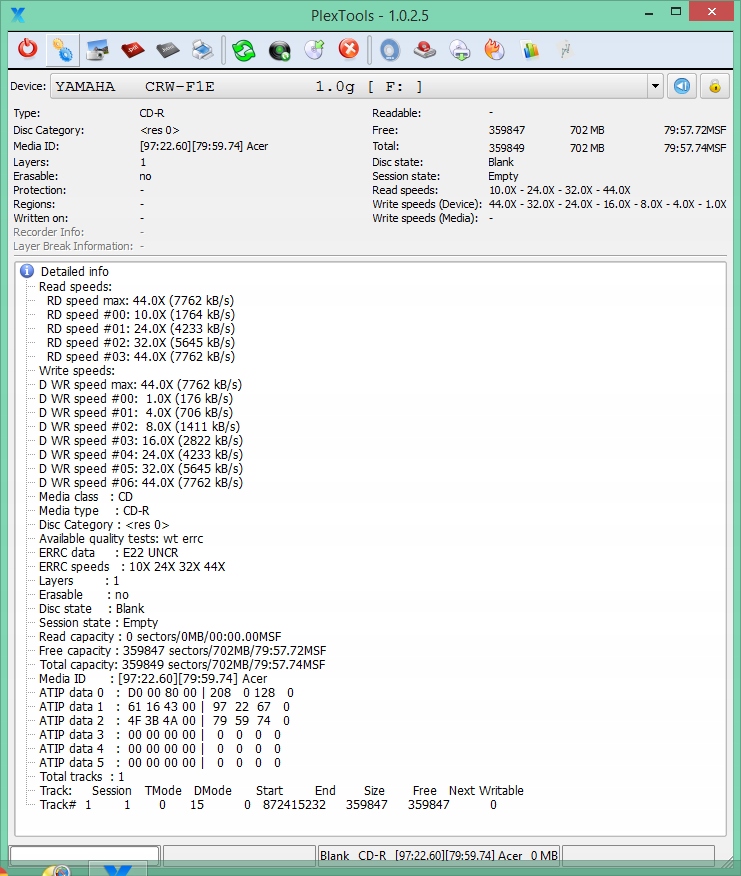
Task: Click the blue disc info icon
Action: coord(390,50)
